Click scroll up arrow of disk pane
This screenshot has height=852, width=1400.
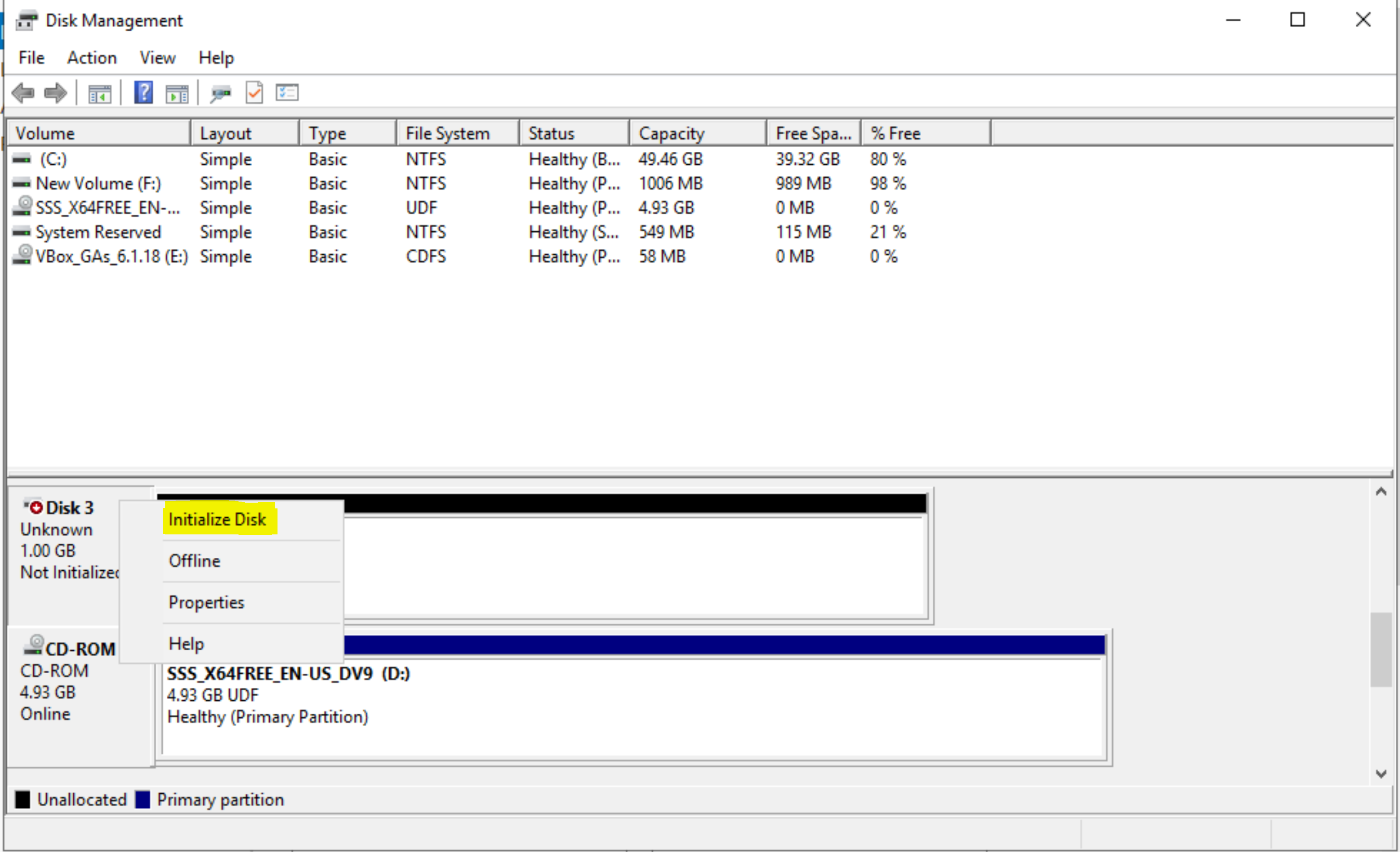point(1381,492)
